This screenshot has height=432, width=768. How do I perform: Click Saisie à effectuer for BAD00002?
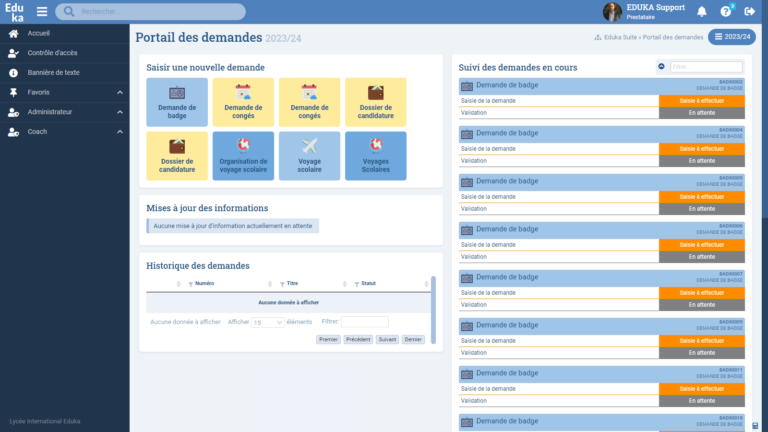701,101
